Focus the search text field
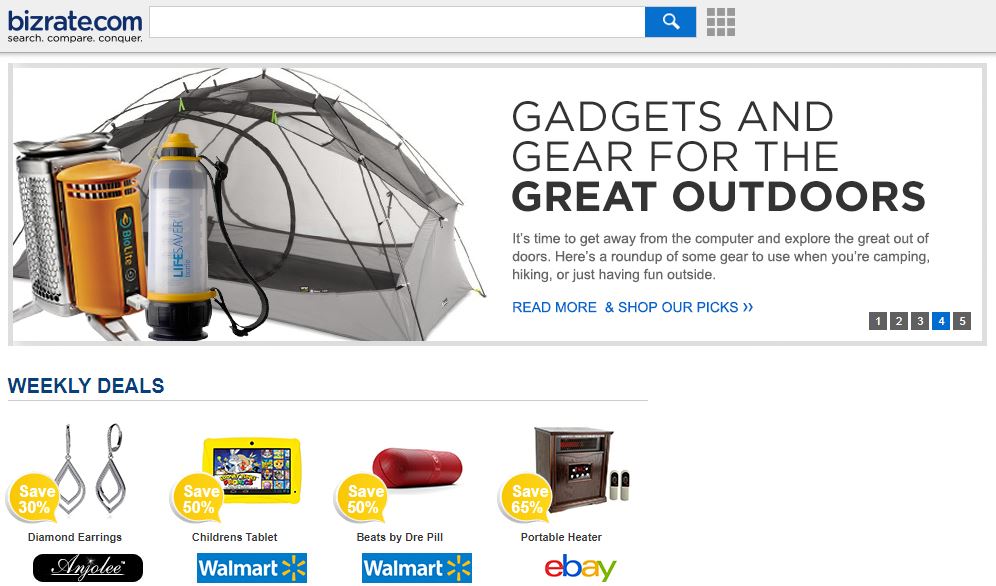Image resolution: width=996 pixels, height=586 pixels. 397,22
